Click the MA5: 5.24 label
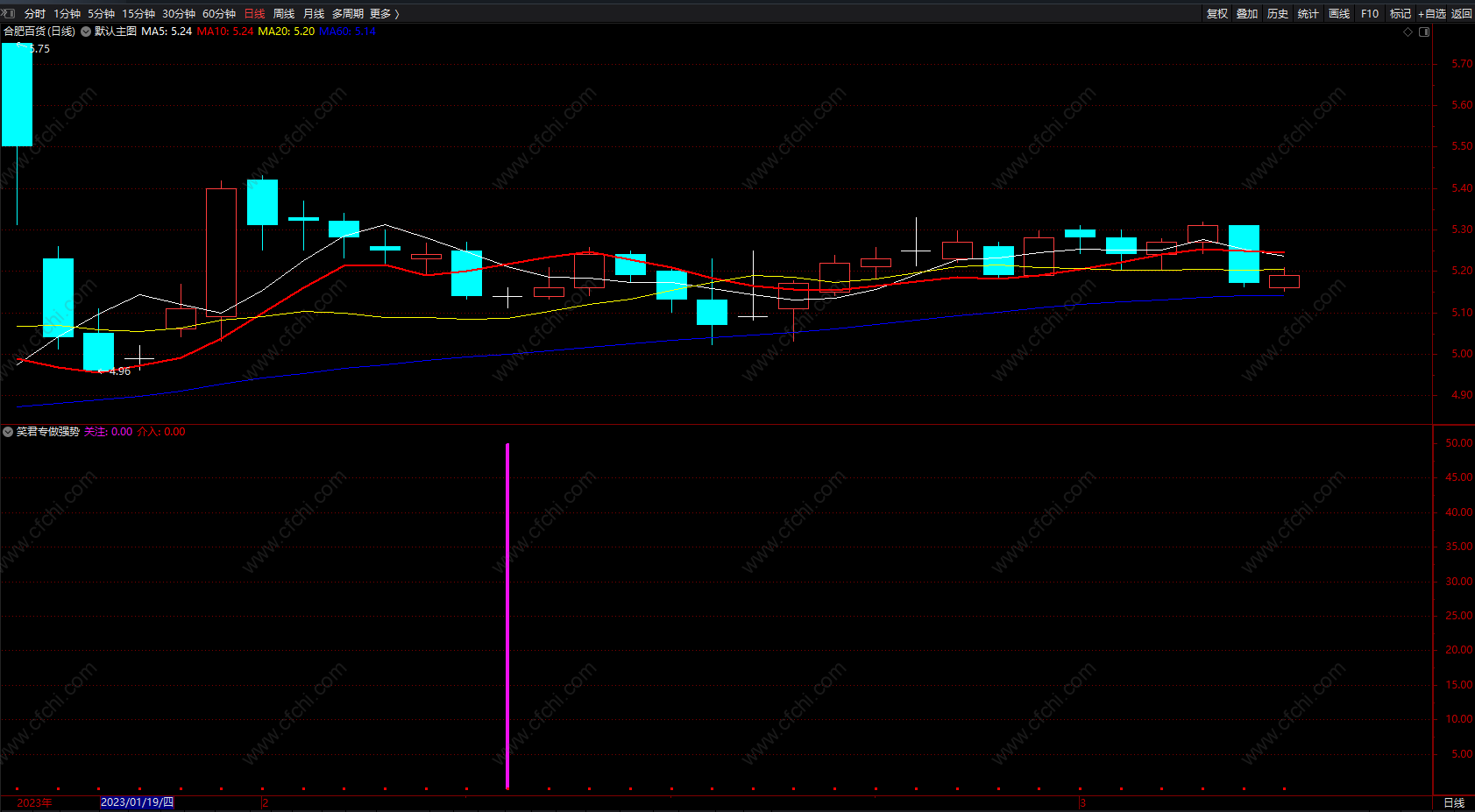Image resolution: width=1475 pixels, height=812 pixels. click(167, 32)
